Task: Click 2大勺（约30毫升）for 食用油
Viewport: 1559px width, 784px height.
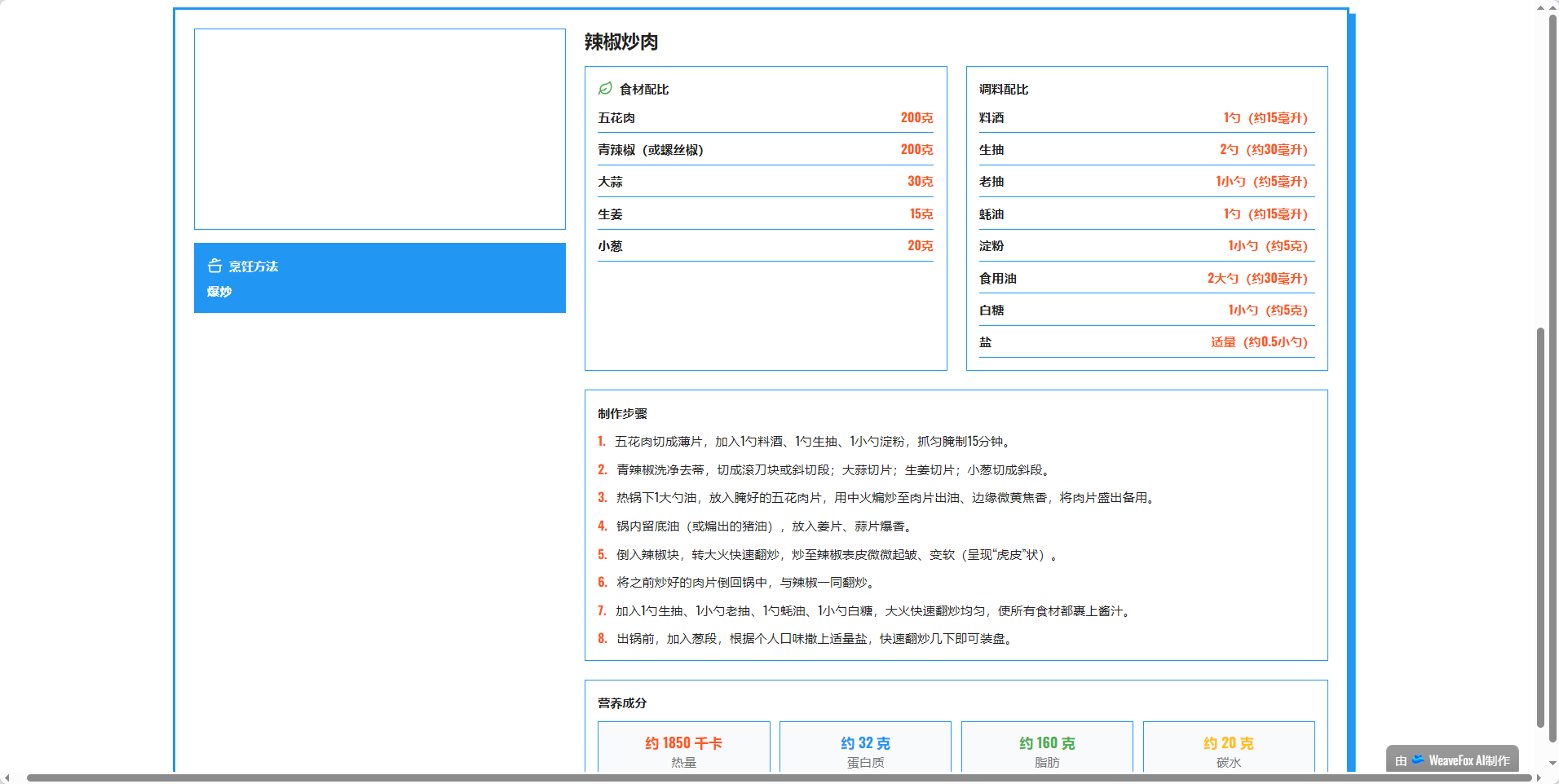Action: pos(1258,279)
